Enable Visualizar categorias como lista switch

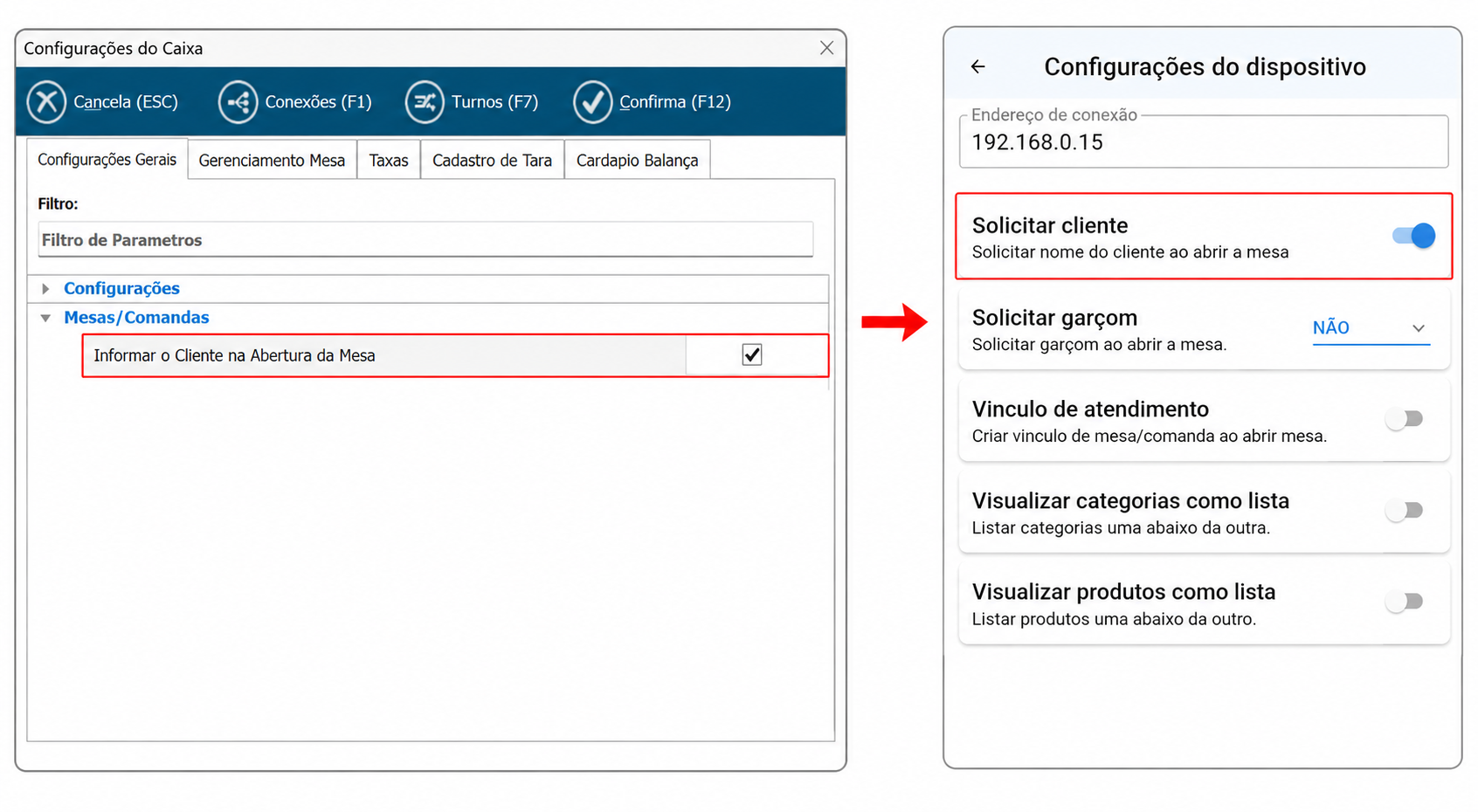point(1405,511)
